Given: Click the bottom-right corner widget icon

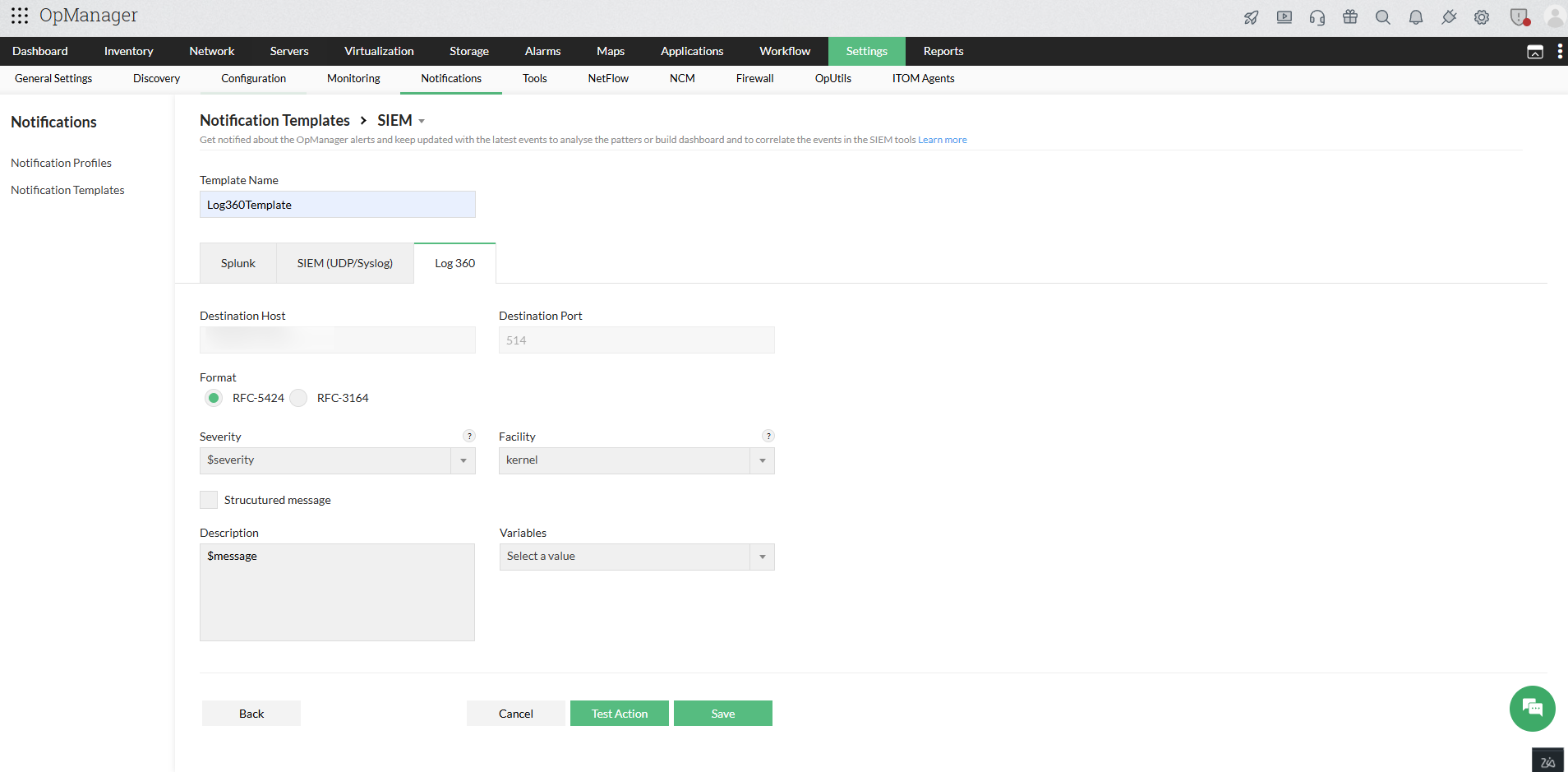Looking at the screenshot, I should (1547, 760).
